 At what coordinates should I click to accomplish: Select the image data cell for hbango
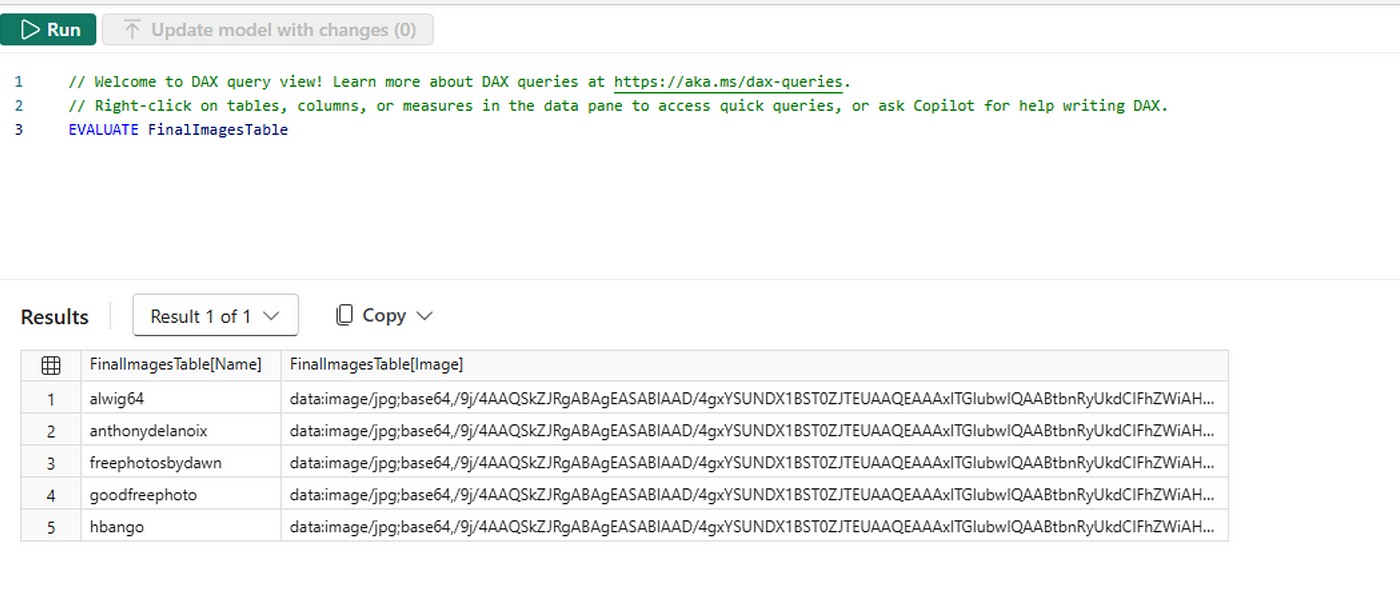(x=754, y=526)
